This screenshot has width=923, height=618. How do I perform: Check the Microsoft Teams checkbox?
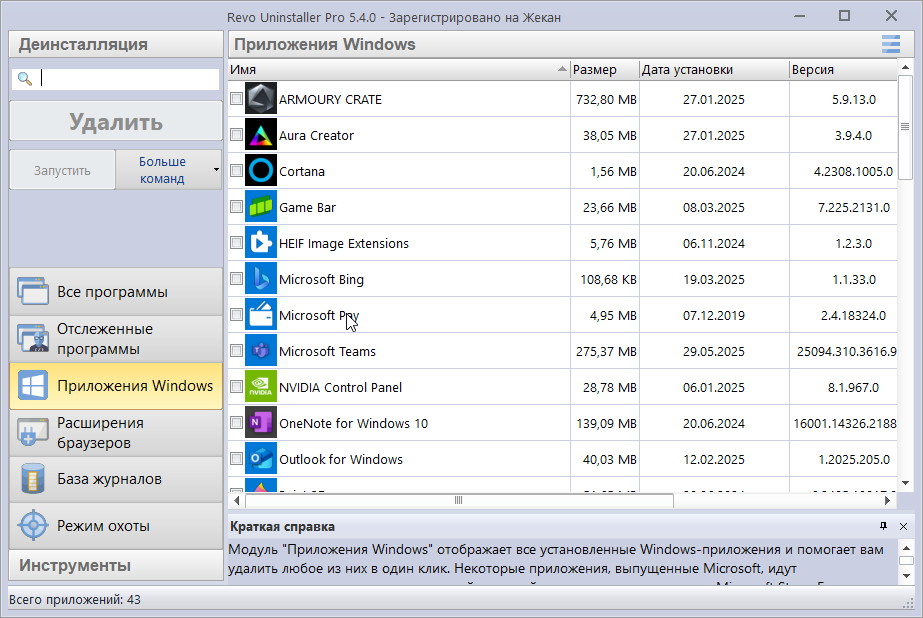click(x=236, y=350)
